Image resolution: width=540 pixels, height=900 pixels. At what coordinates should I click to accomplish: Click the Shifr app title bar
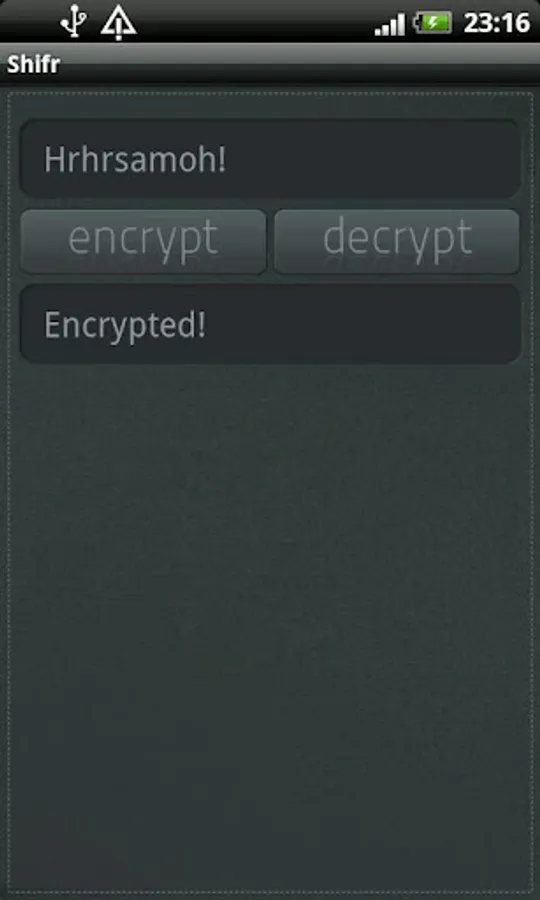pyautogui.click(x=270, y=64)
